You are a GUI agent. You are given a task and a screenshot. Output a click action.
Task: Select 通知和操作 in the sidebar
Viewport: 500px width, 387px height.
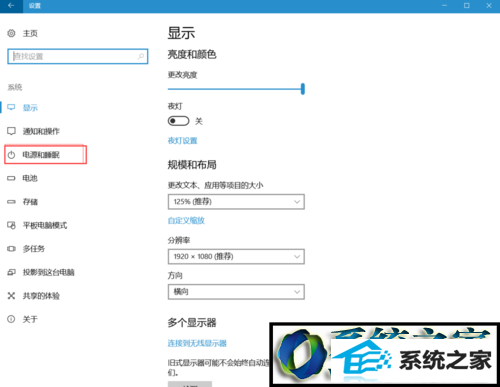(41, 131)
